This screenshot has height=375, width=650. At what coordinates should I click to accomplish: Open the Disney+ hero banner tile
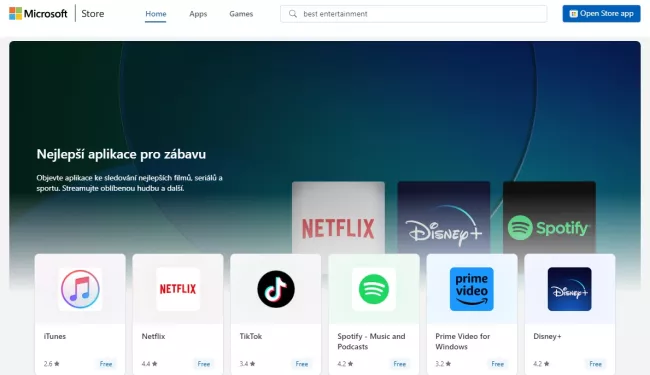(444, 218)
